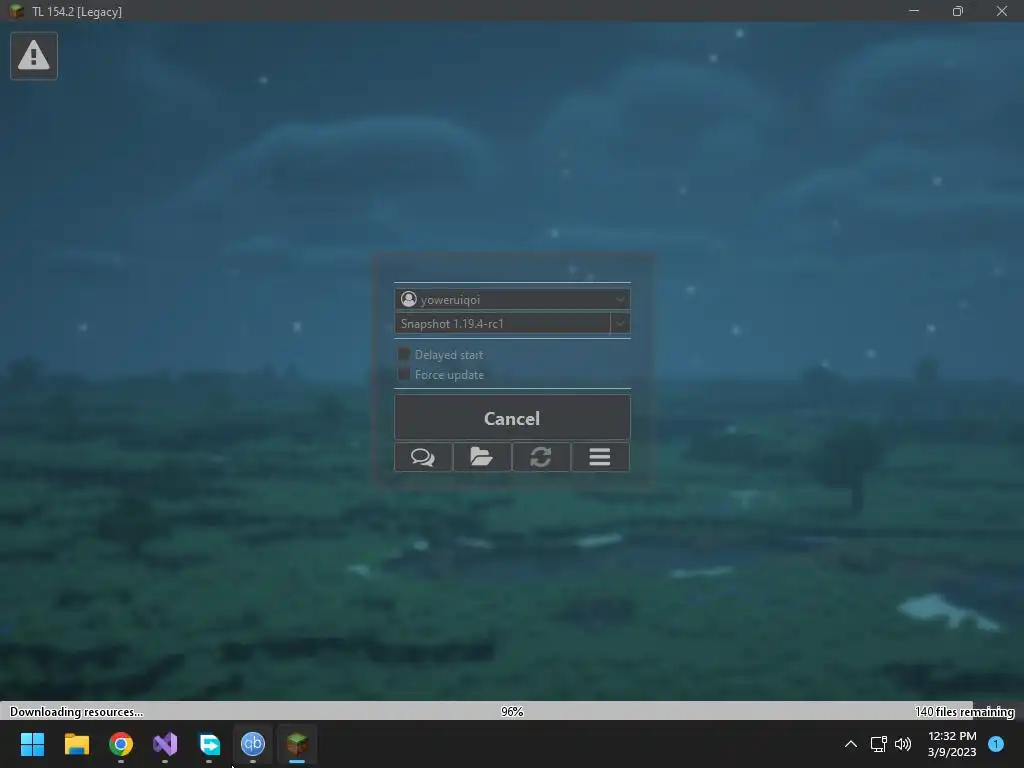This screenshot has width=1024, height=768.
Task: Click the Downloading resources status text
Action: [76, 712]
